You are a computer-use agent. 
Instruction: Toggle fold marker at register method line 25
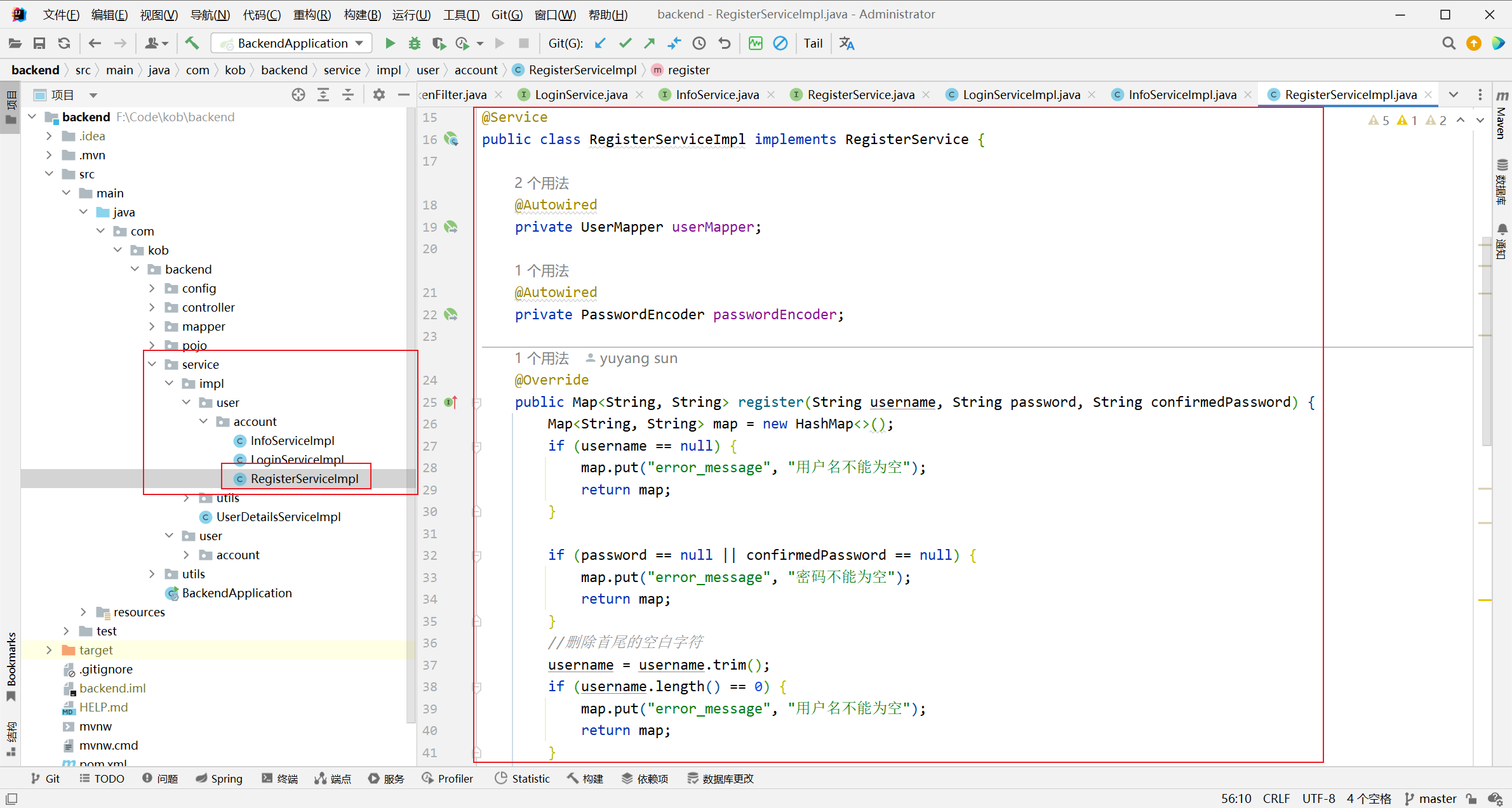478,402
